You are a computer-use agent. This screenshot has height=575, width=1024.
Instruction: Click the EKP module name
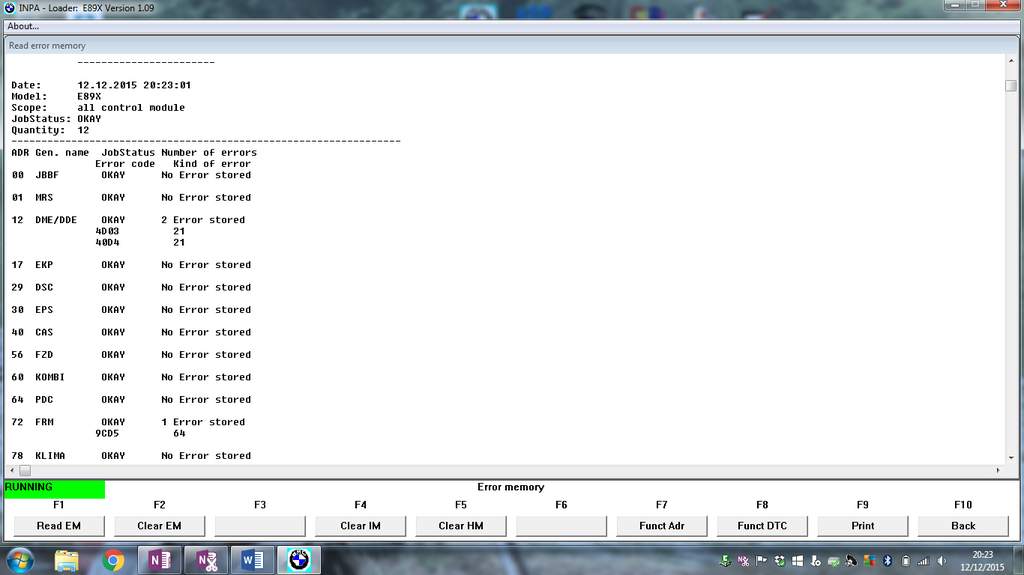pyautogui.click(x=44, y=265)
